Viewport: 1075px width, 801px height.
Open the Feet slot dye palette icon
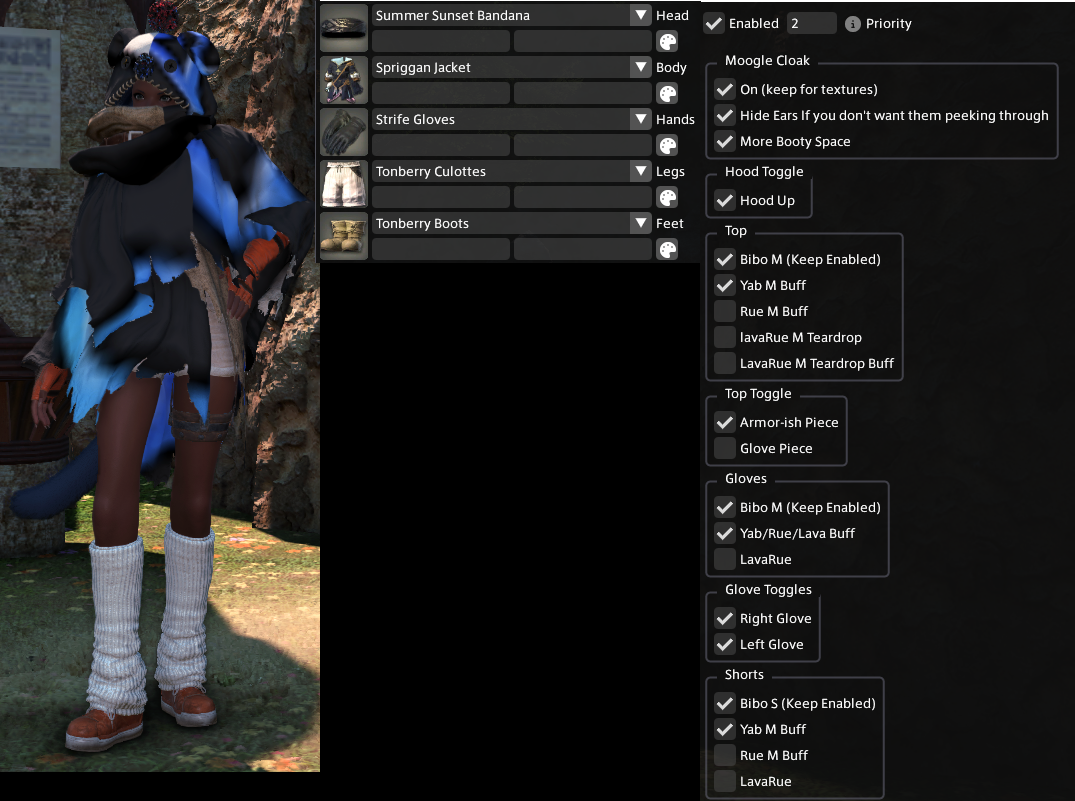(667, 250)
